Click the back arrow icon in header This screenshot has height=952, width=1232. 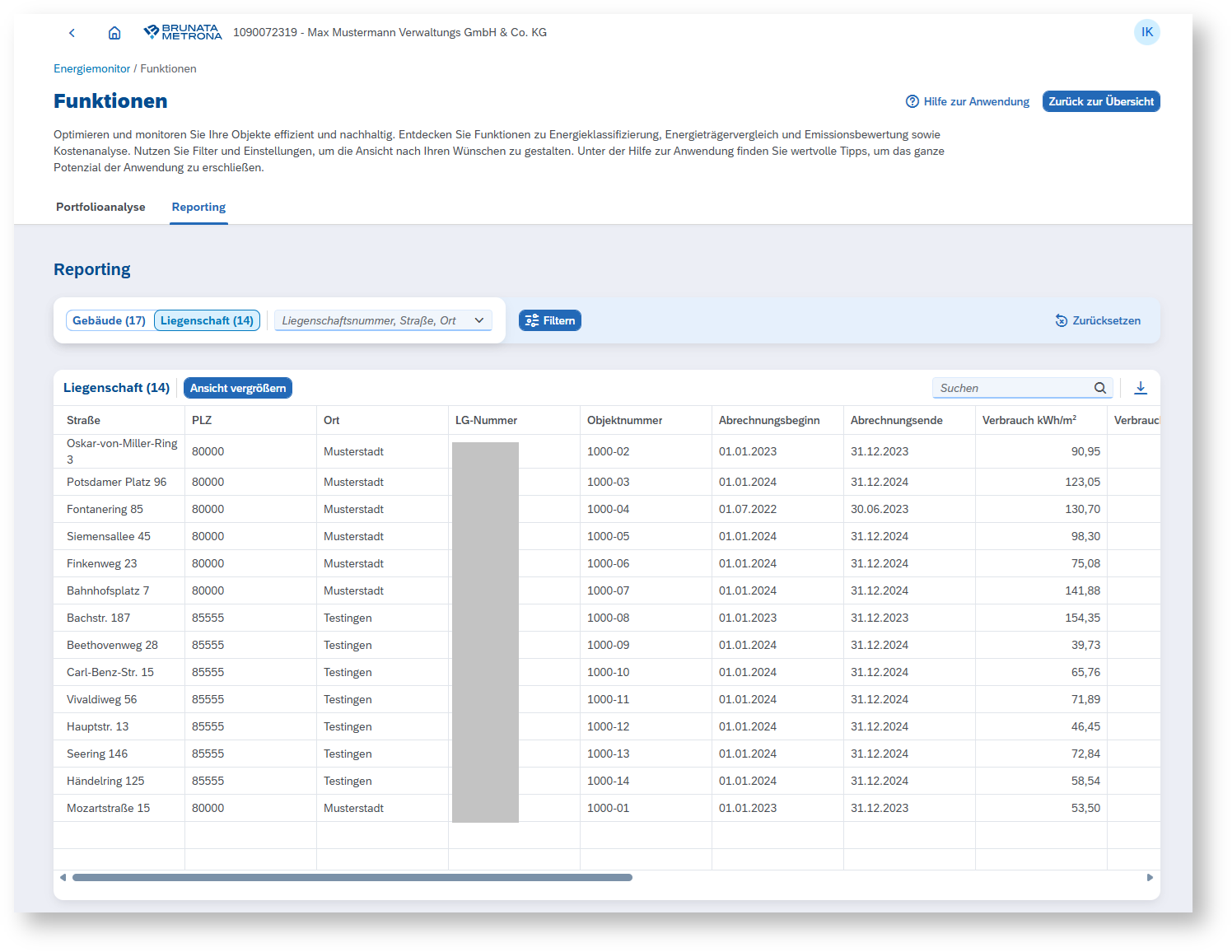click(72, 33)
